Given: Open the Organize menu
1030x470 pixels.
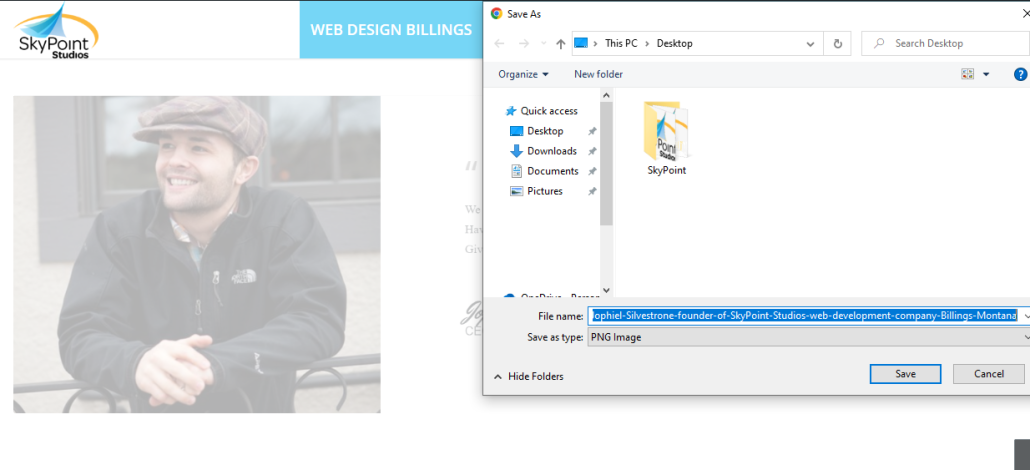Looking at the screenshot, I should pos(523,74).
